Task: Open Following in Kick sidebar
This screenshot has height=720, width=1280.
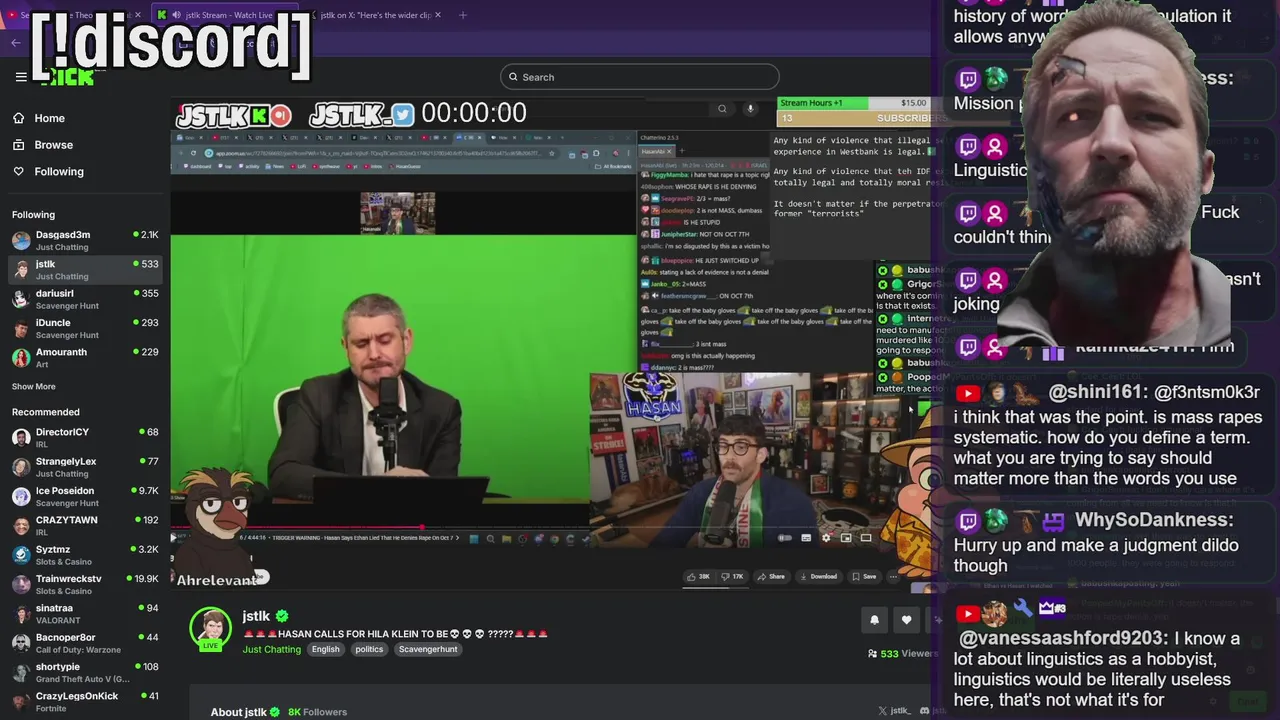Action: [48, 172]
